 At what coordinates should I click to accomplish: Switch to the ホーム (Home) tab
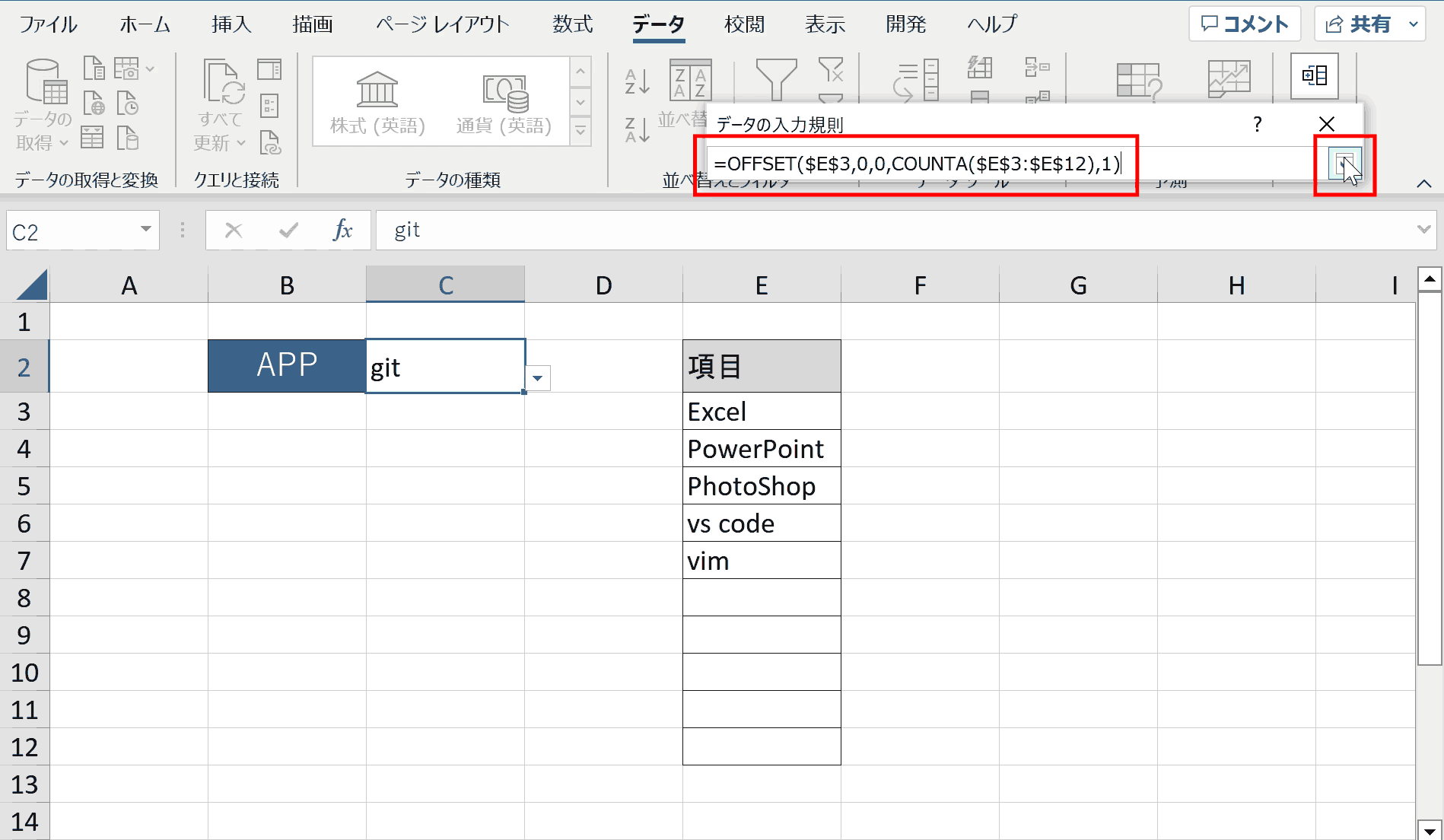(145, 24)
